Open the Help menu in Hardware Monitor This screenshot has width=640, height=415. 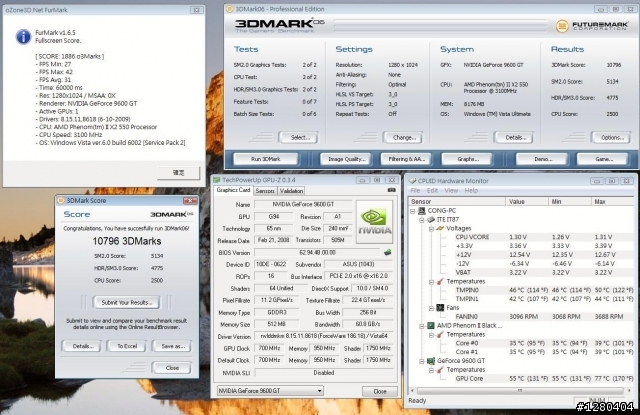coord(471,191)
